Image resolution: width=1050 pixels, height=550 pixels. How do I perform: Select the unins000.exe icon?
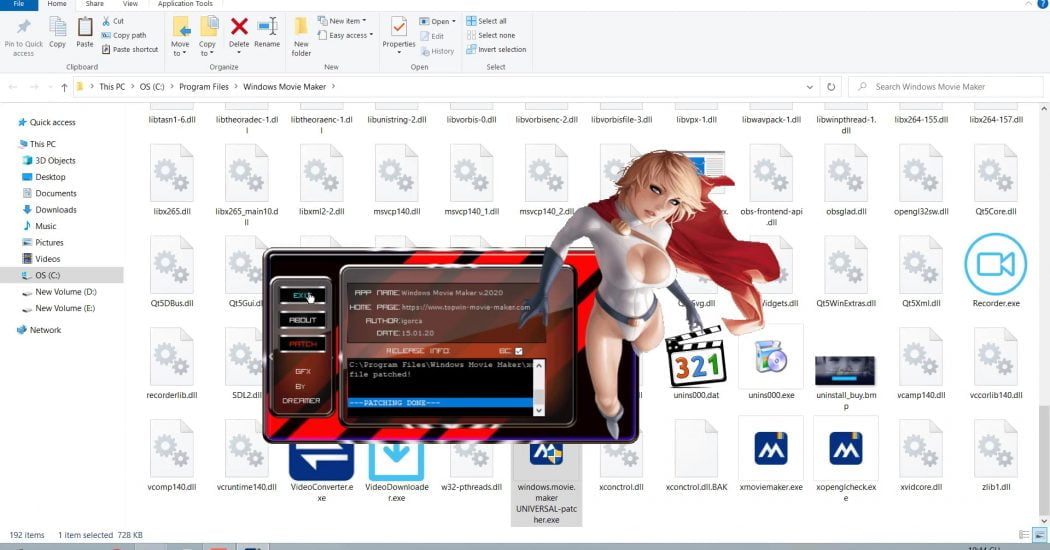tap(771, 356)
